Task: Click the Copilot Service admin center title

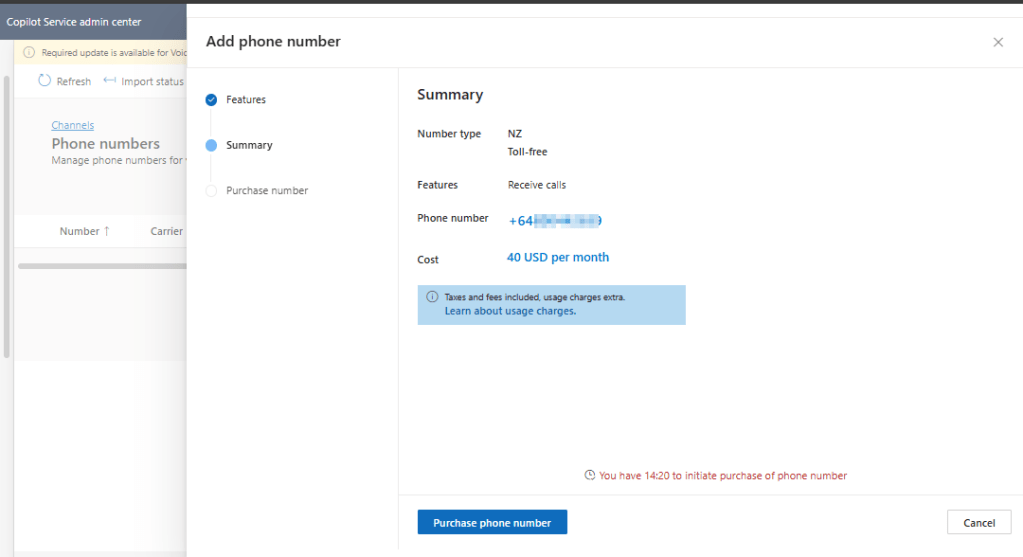Action: [x=74, y=22]
